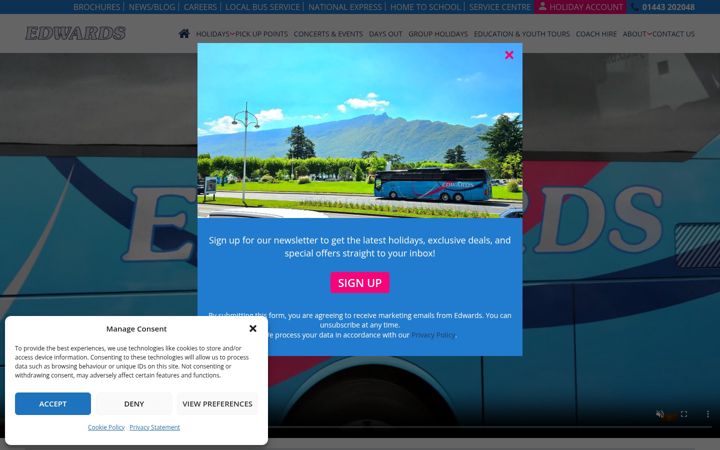Click View Preferences for cookies
The height and width of the screenshot is (450, 720).
pos(217,404)
